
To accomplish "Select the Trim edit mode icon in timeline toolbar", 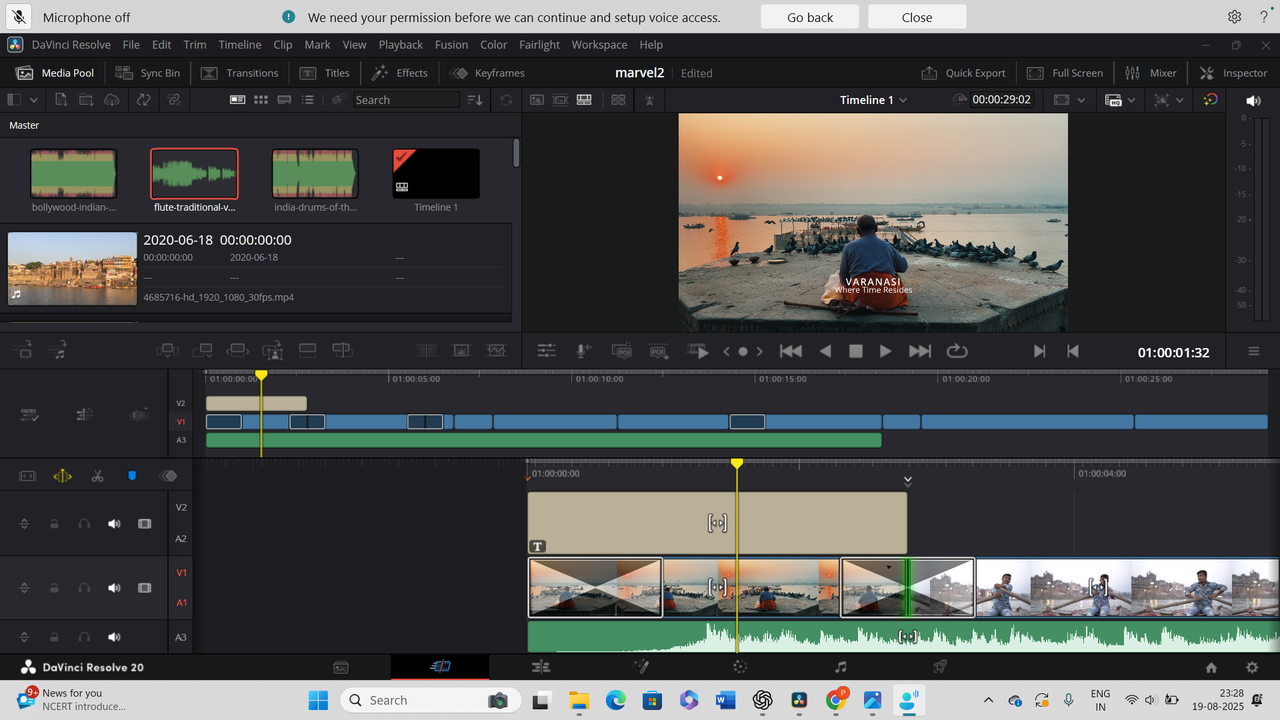I will [62, 476].
